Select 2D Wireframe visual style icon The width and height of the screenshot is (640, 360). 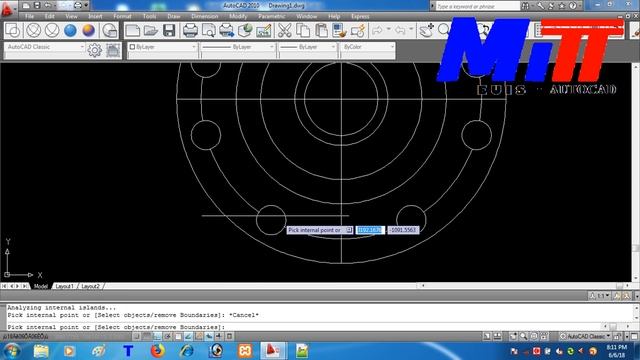(x=13, y=31)
